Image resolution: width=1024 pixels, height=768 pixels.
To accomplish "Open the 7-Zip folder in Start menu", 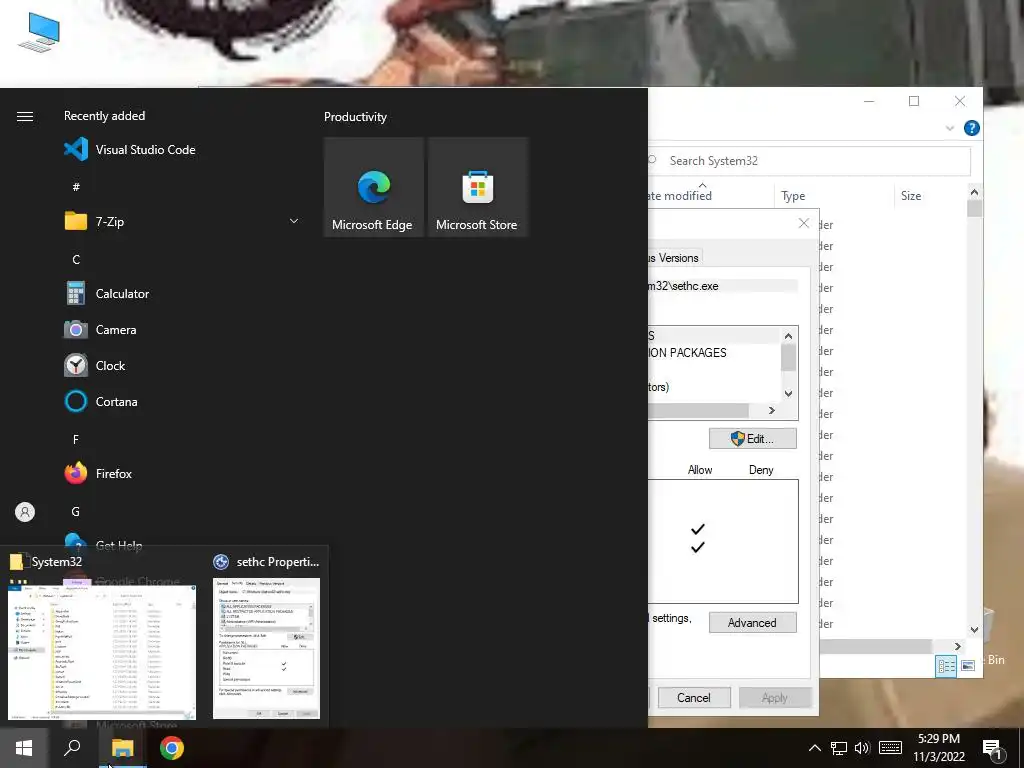I will (94, 221).
